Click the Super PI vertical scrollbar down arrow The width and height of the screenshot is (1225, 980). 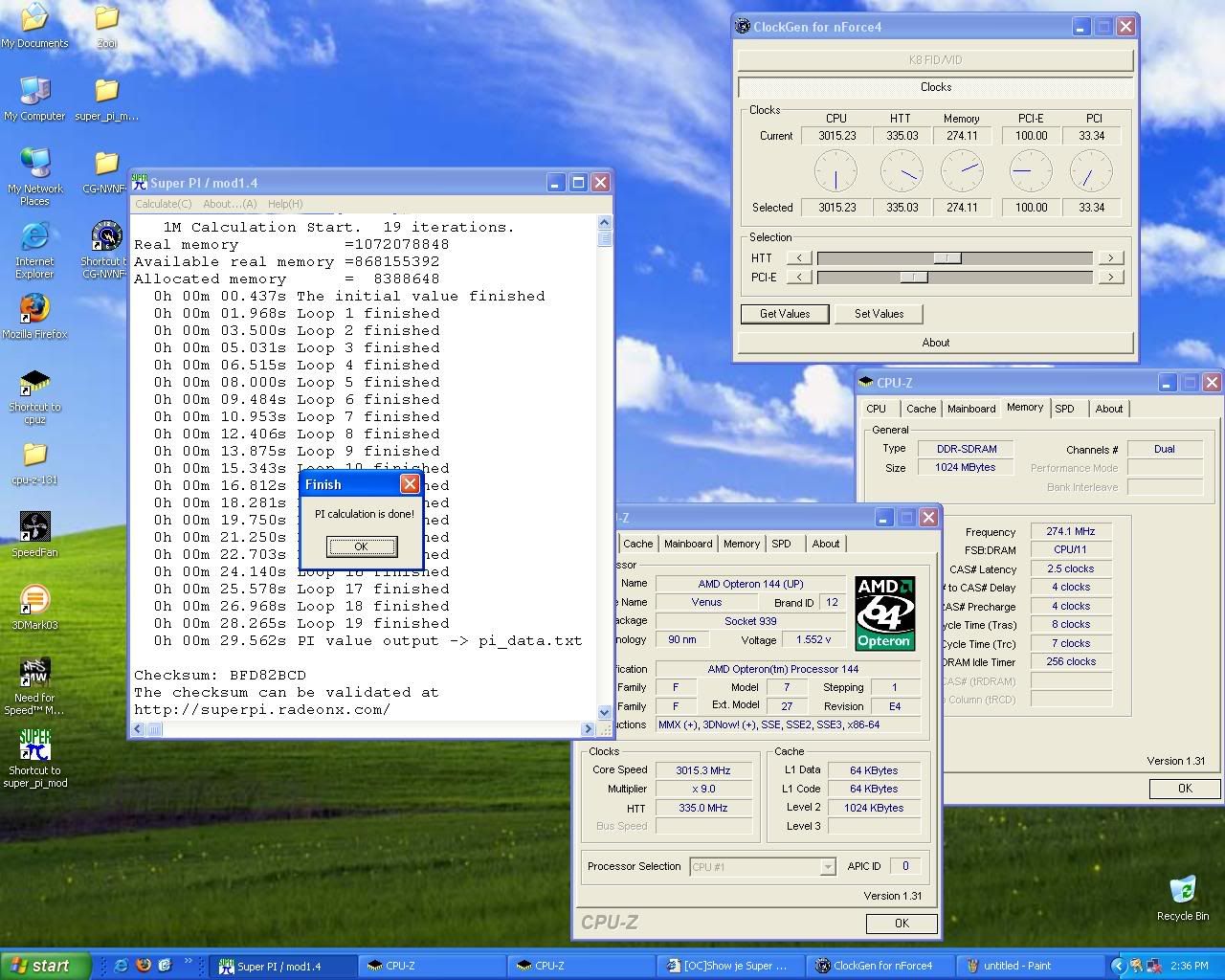(x=604, y=712)
